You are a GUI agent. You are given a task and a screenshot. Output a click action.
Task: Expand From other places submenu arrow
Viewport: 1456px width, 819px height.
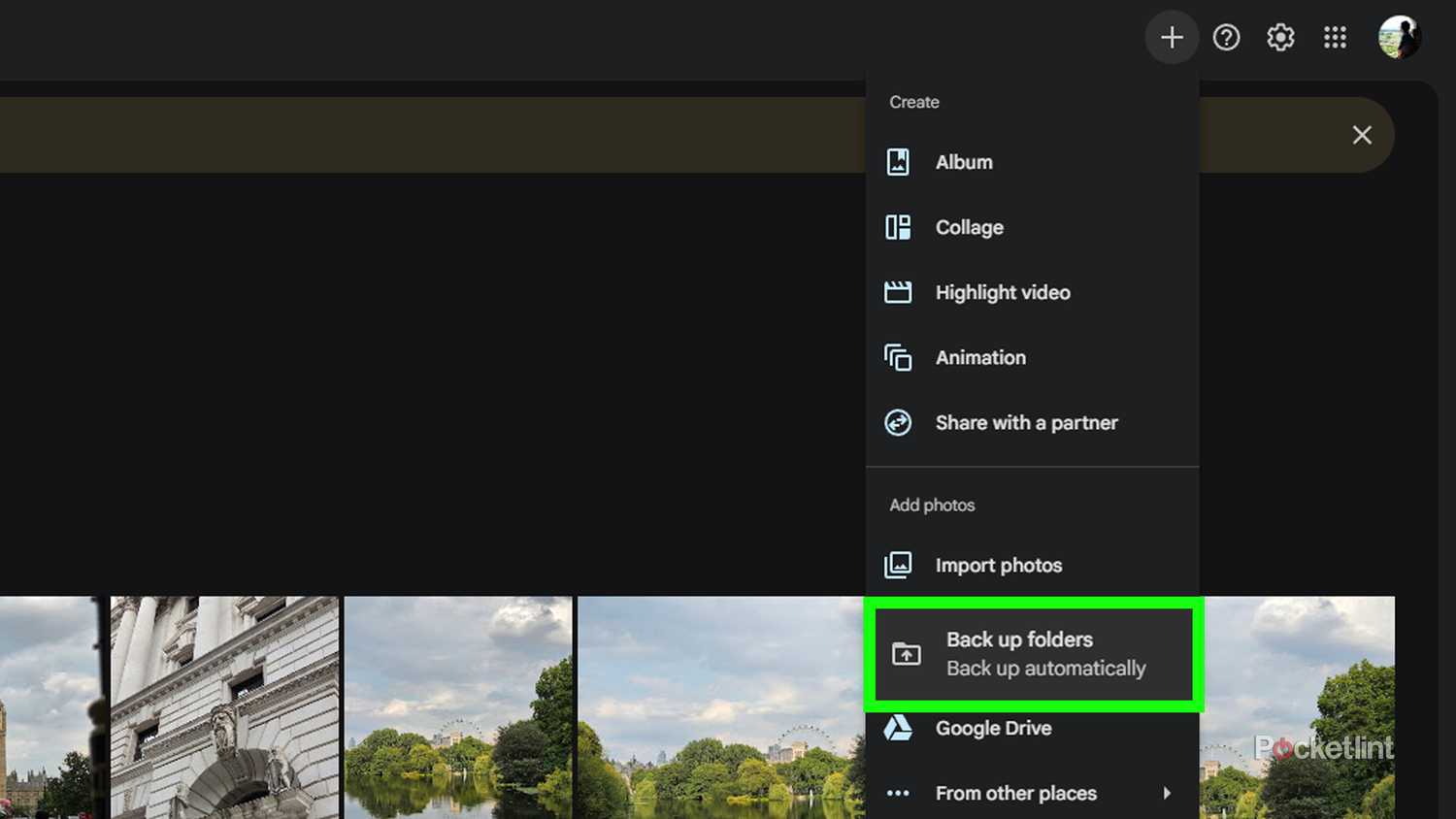(1167, 793)
